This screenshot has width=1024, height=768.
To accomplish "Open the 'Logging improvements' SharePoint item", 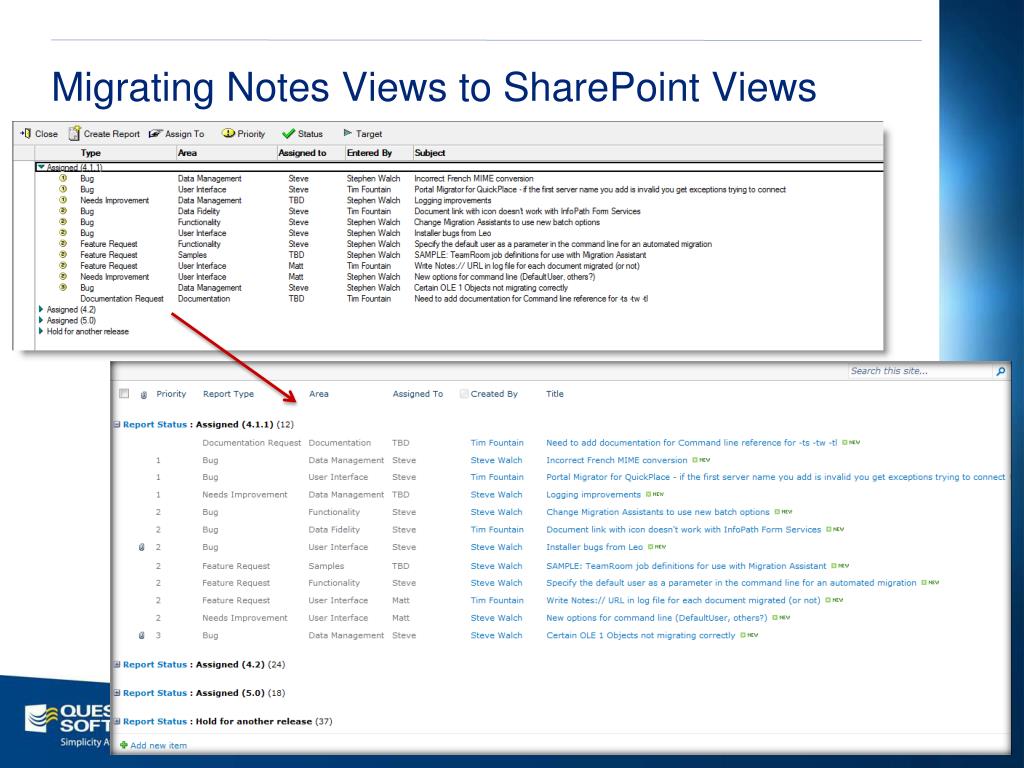I will coord(594,495).
